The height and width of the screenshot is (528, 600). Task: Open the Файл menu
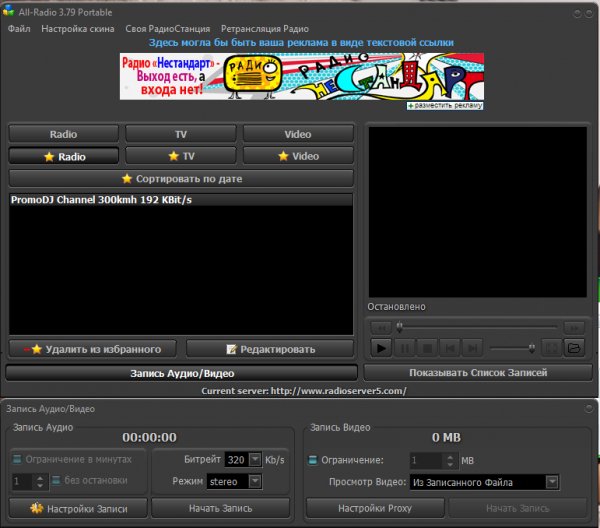click(19, 29)
